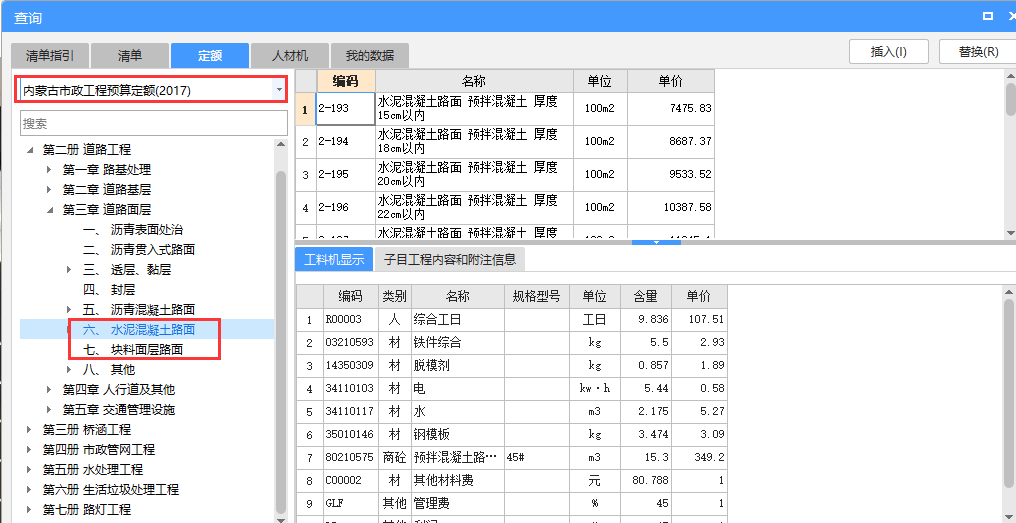Select quota code 2-196 cell
The image size is (1016, 523).
coord(345,208)
